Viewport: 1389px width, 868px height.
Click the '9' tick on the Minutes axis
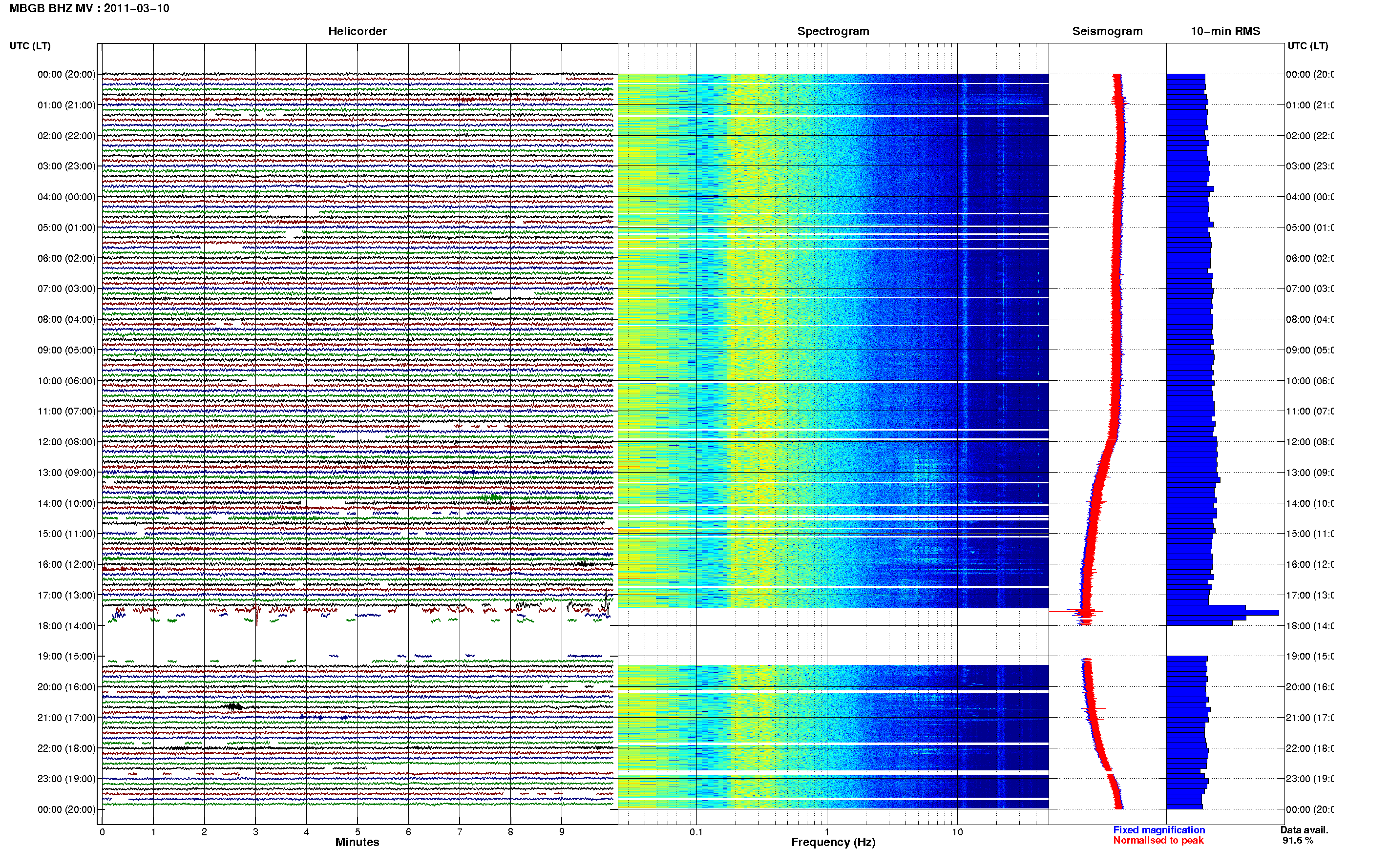[562, 832]
